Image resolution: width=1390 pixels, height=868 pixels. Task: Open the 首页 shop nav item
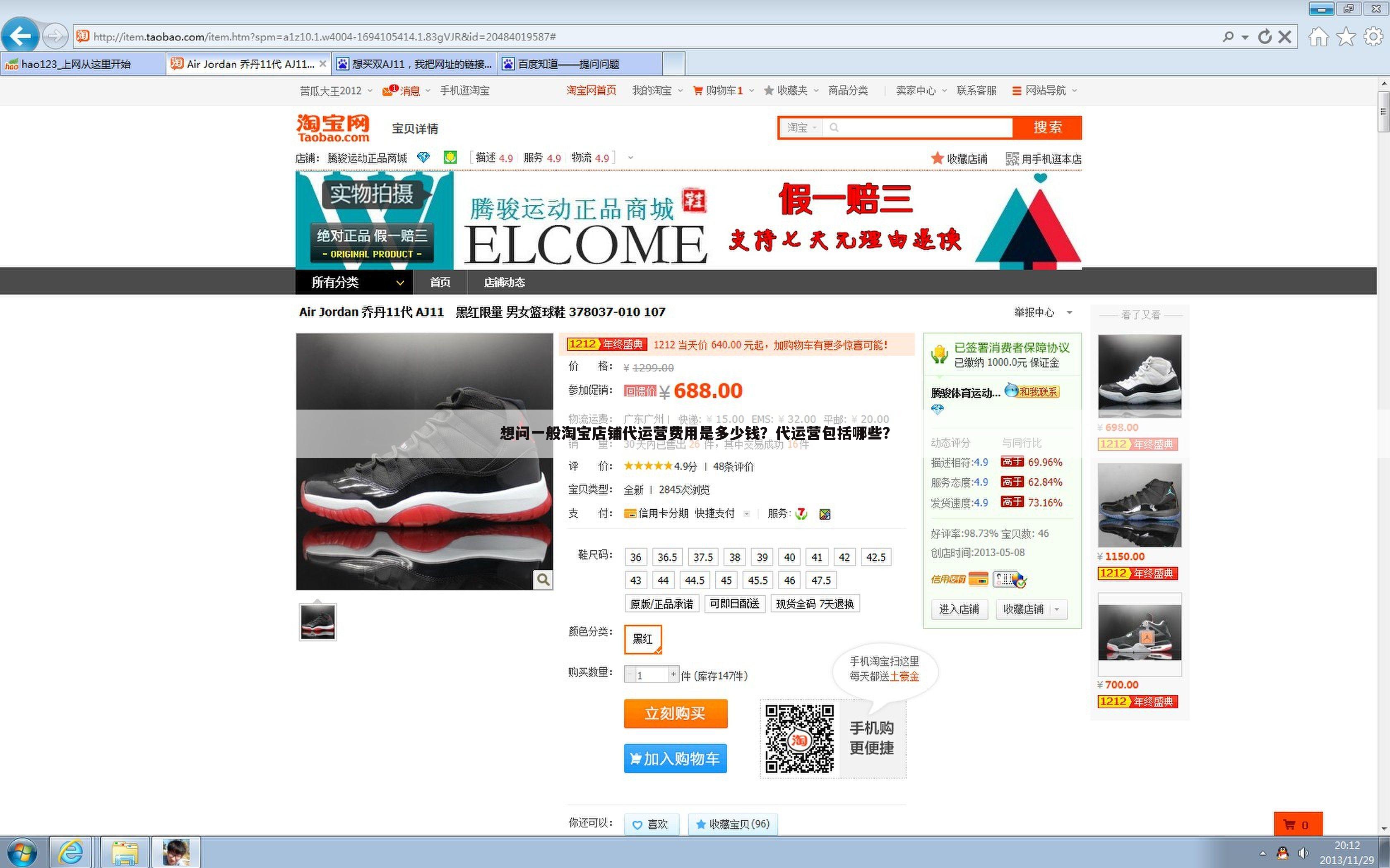pyautogui.click(x=440, y=283)
